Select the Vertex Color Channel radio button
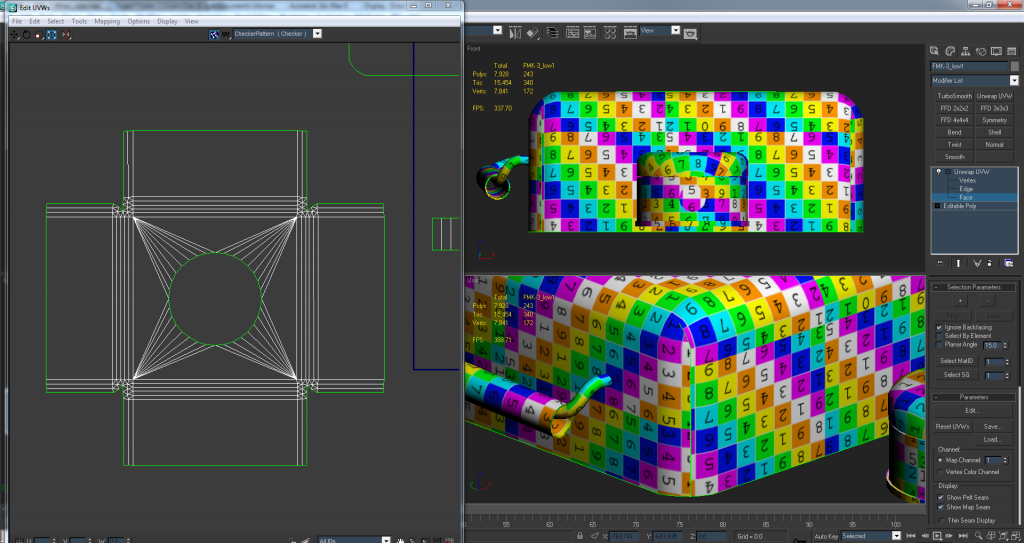Screen dimensions: 1024x543 (x=939, y=471)
